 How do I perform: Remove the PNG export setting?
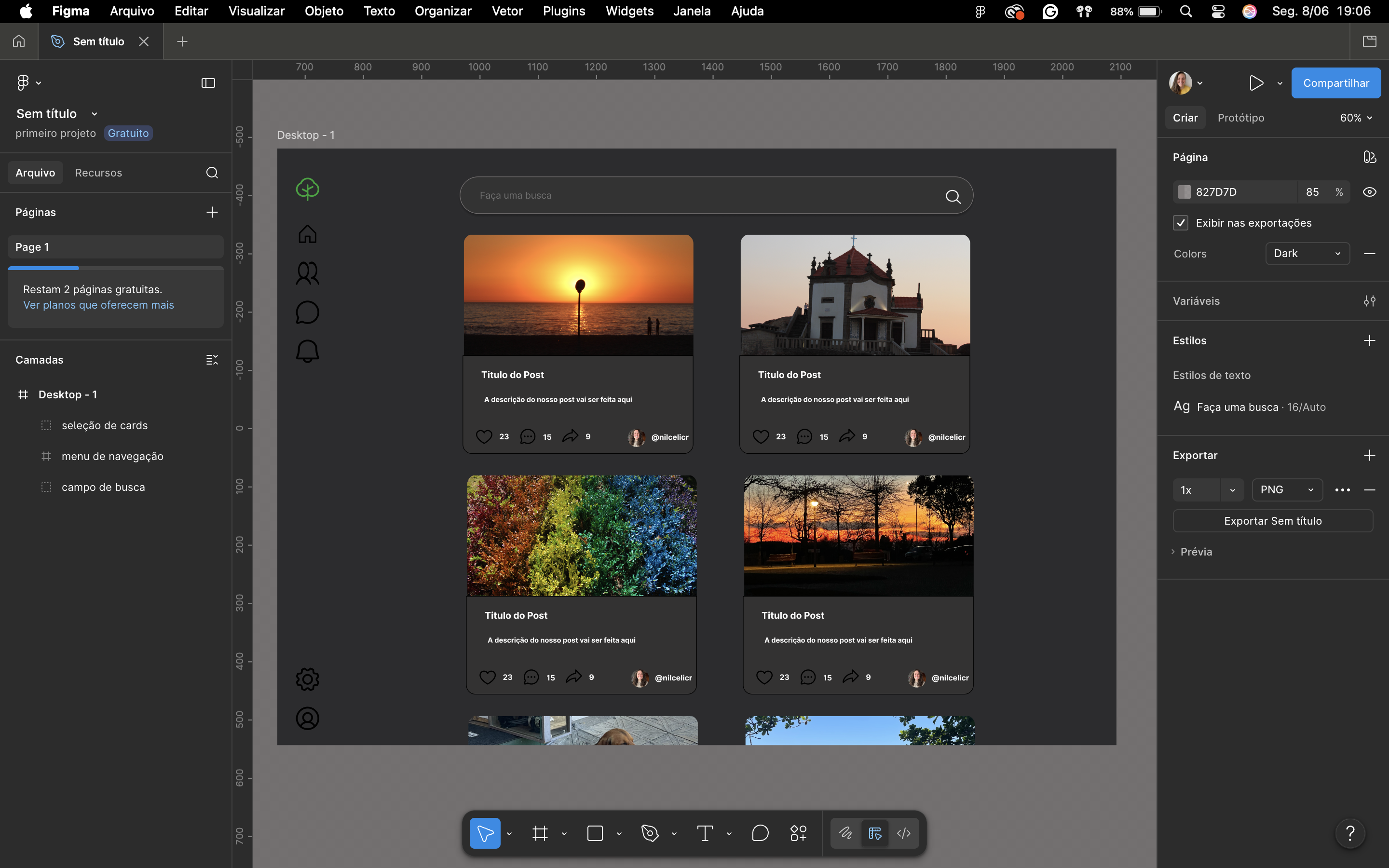1370,489
